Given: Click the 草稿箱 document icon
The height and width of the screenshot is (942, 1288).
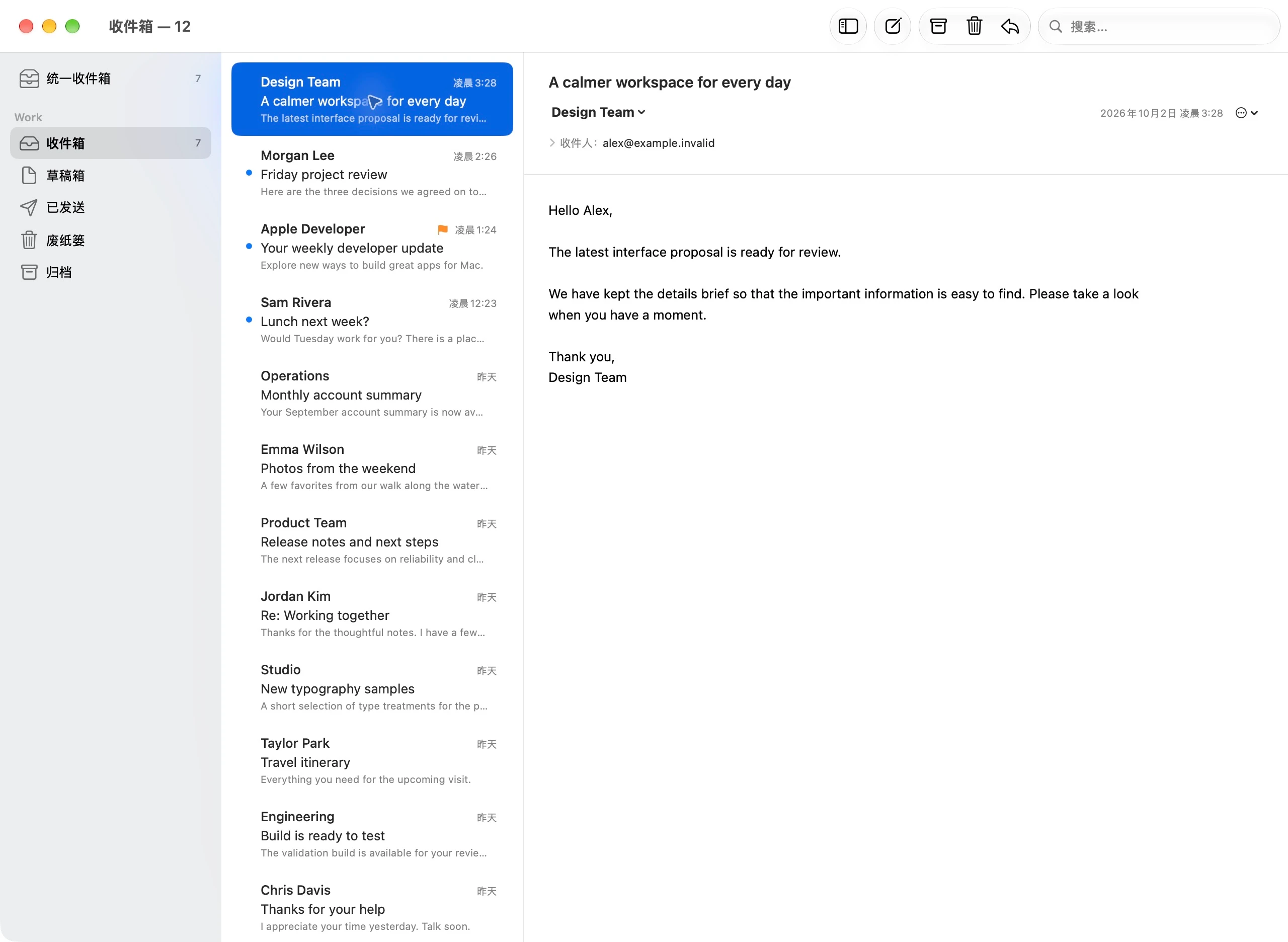Looking at the screenshot, I should (x=29, y=175).
